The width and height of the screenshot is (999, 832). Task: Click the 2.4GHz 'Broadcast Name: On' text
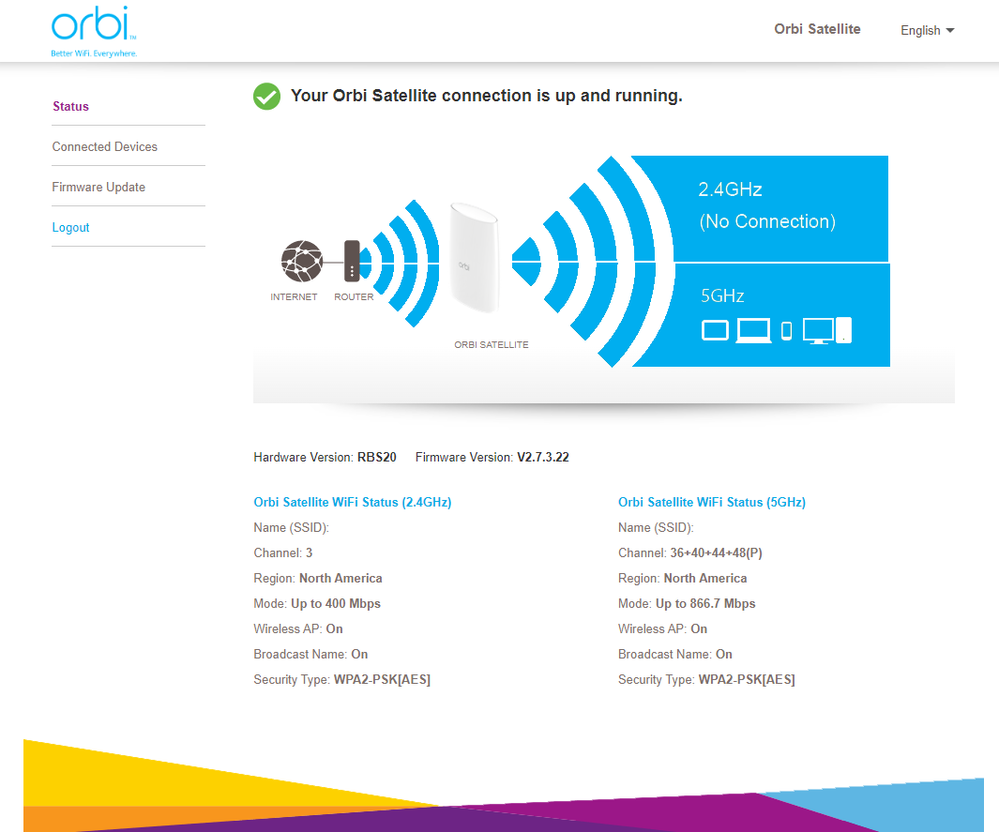[311, 654]
